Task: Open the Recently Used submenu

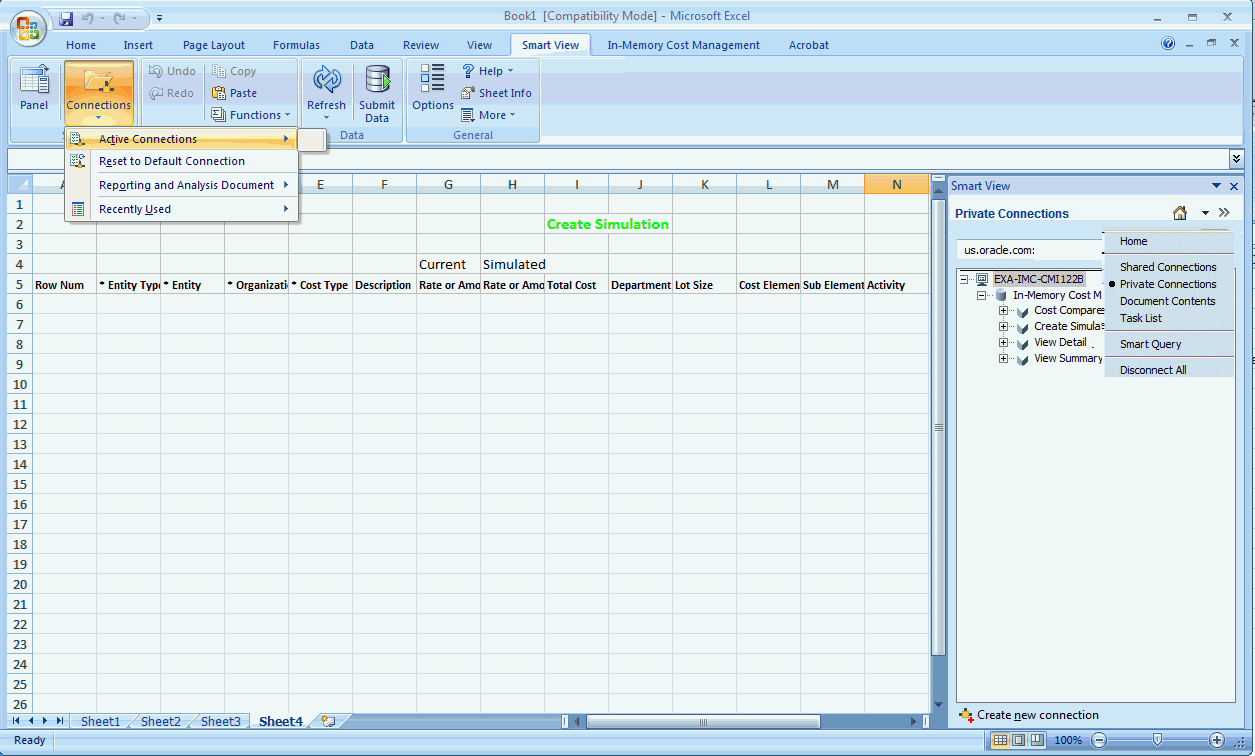Action: [181, 209]
